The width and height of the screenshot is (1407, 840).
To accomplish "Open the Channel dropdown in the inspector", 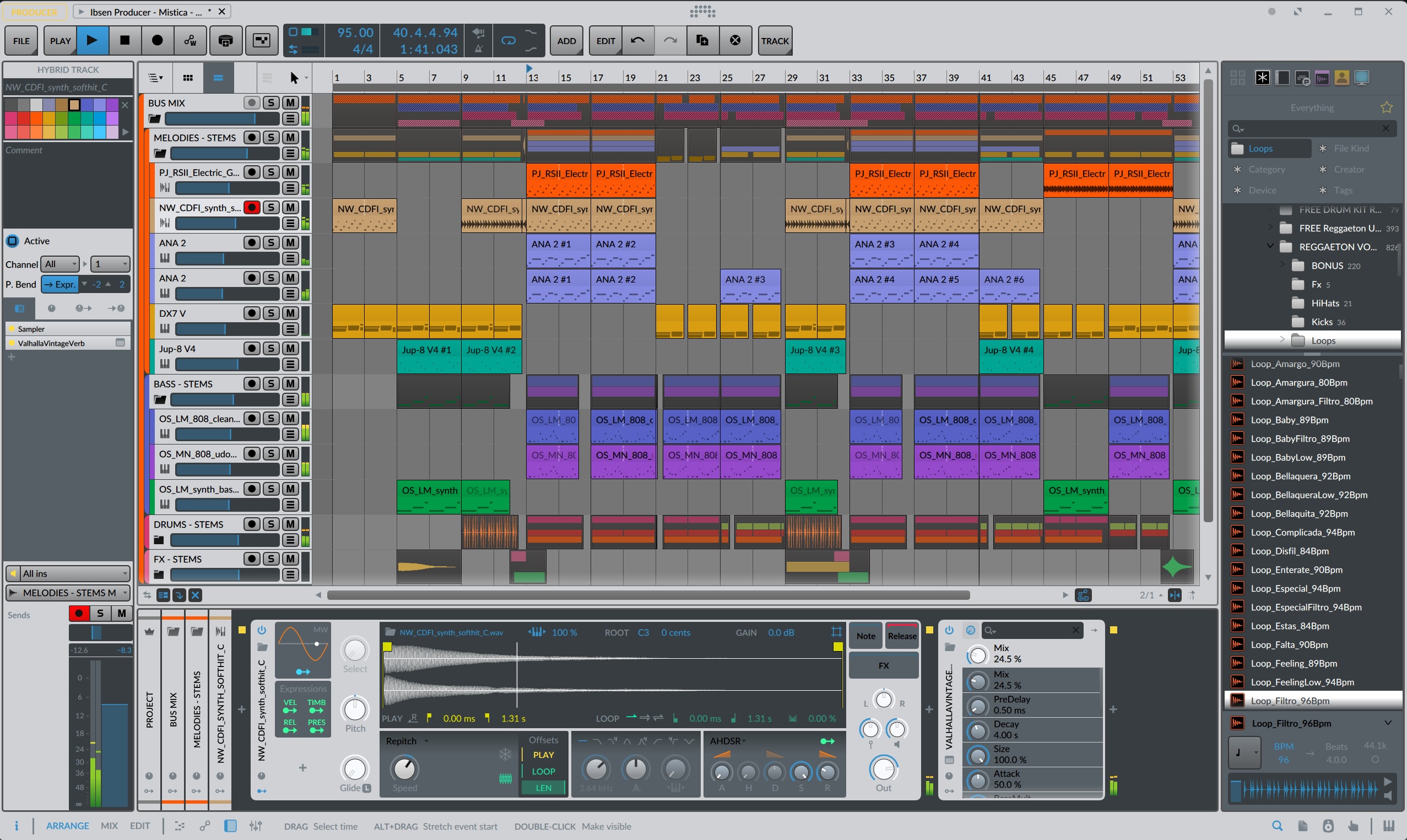I will pyautogui.click(x=59, y=264).
